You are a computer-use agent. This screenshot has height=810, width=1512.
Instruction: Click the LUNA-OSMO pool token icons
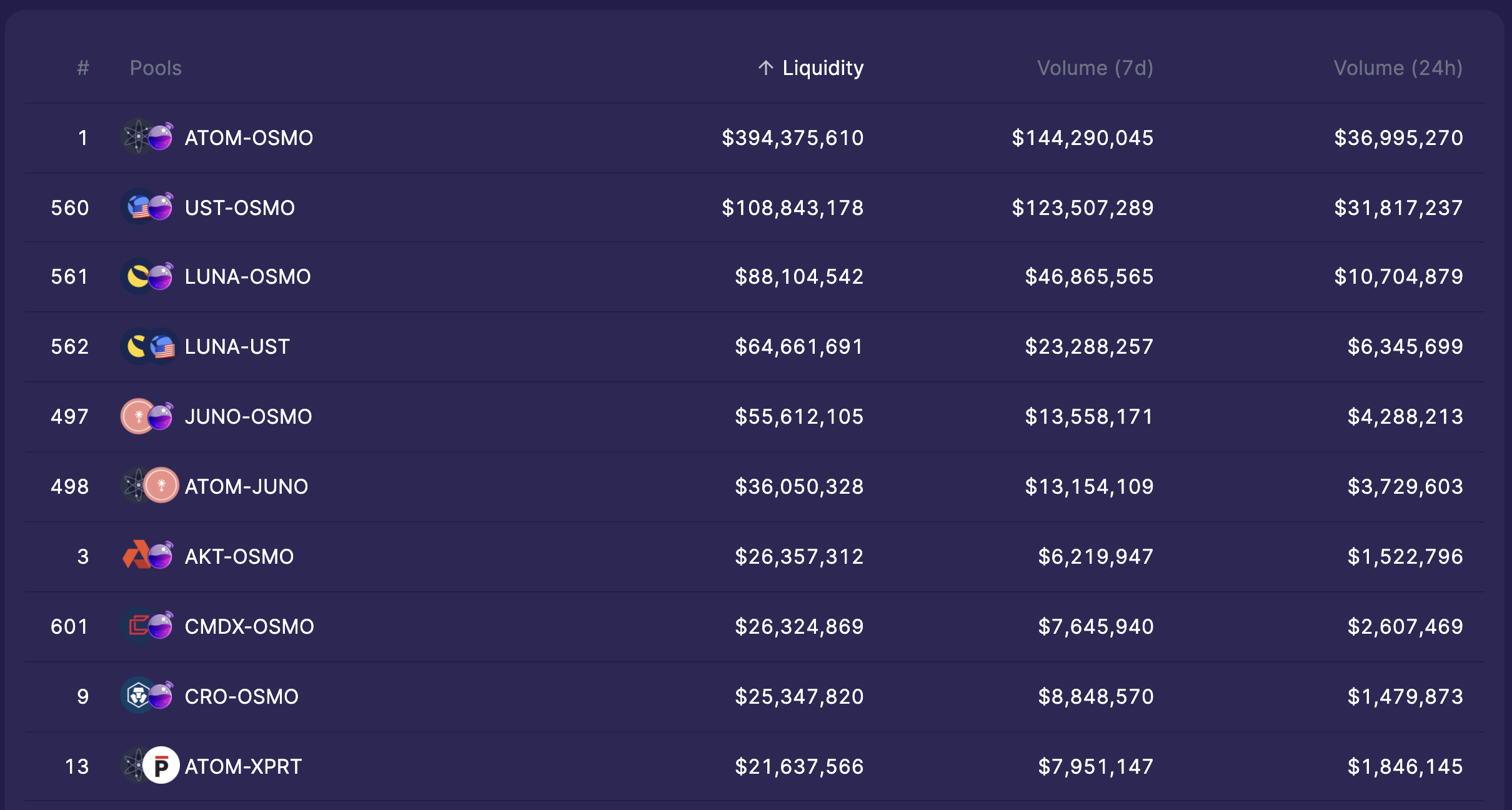147,276
